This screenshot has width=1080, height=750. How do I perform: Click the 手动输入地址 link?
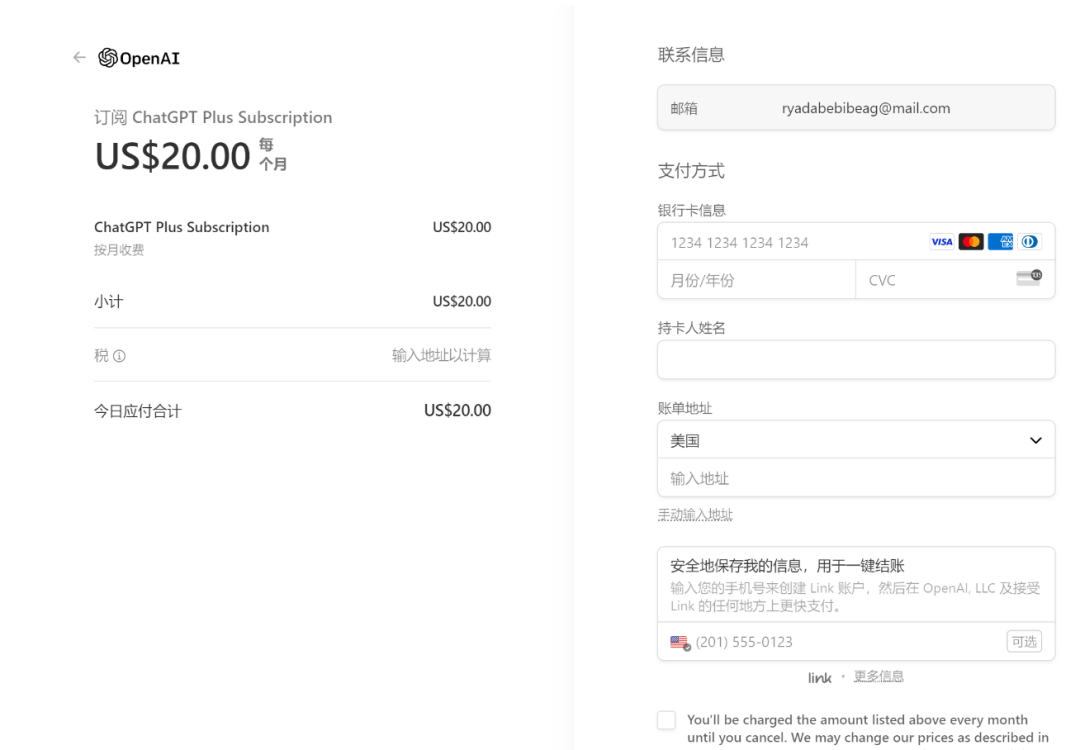point(695,515)
